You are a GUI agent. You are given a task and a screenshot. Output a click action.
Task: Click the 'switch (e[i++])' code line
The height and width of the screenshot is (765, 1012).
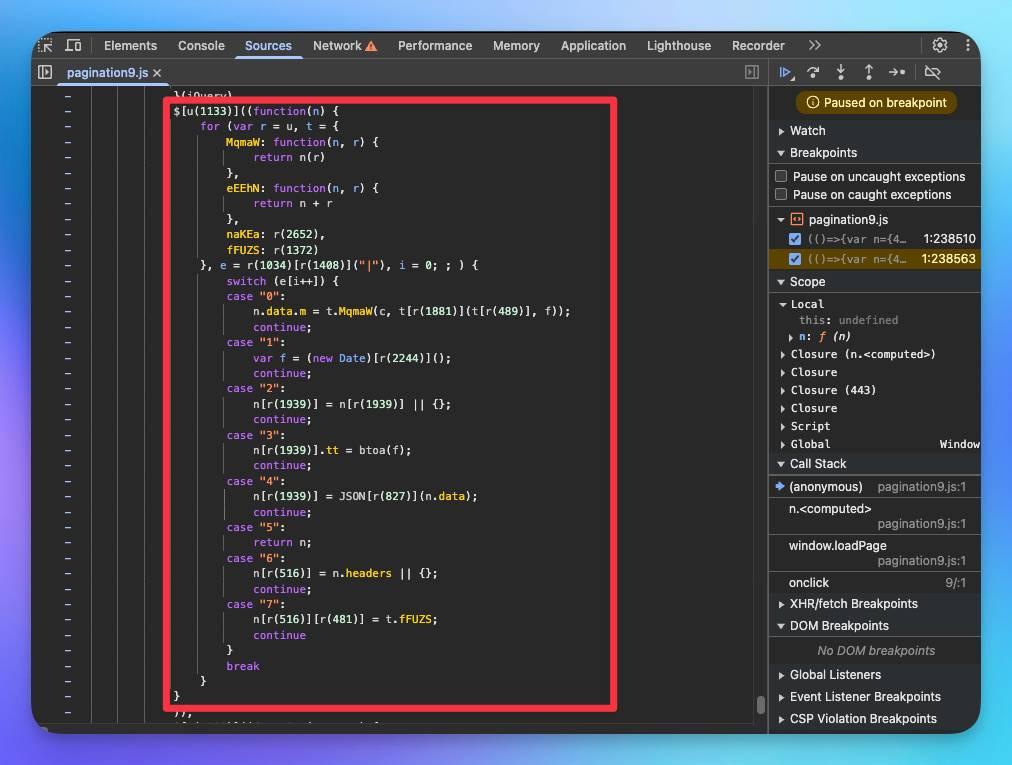tap(282, 281)
